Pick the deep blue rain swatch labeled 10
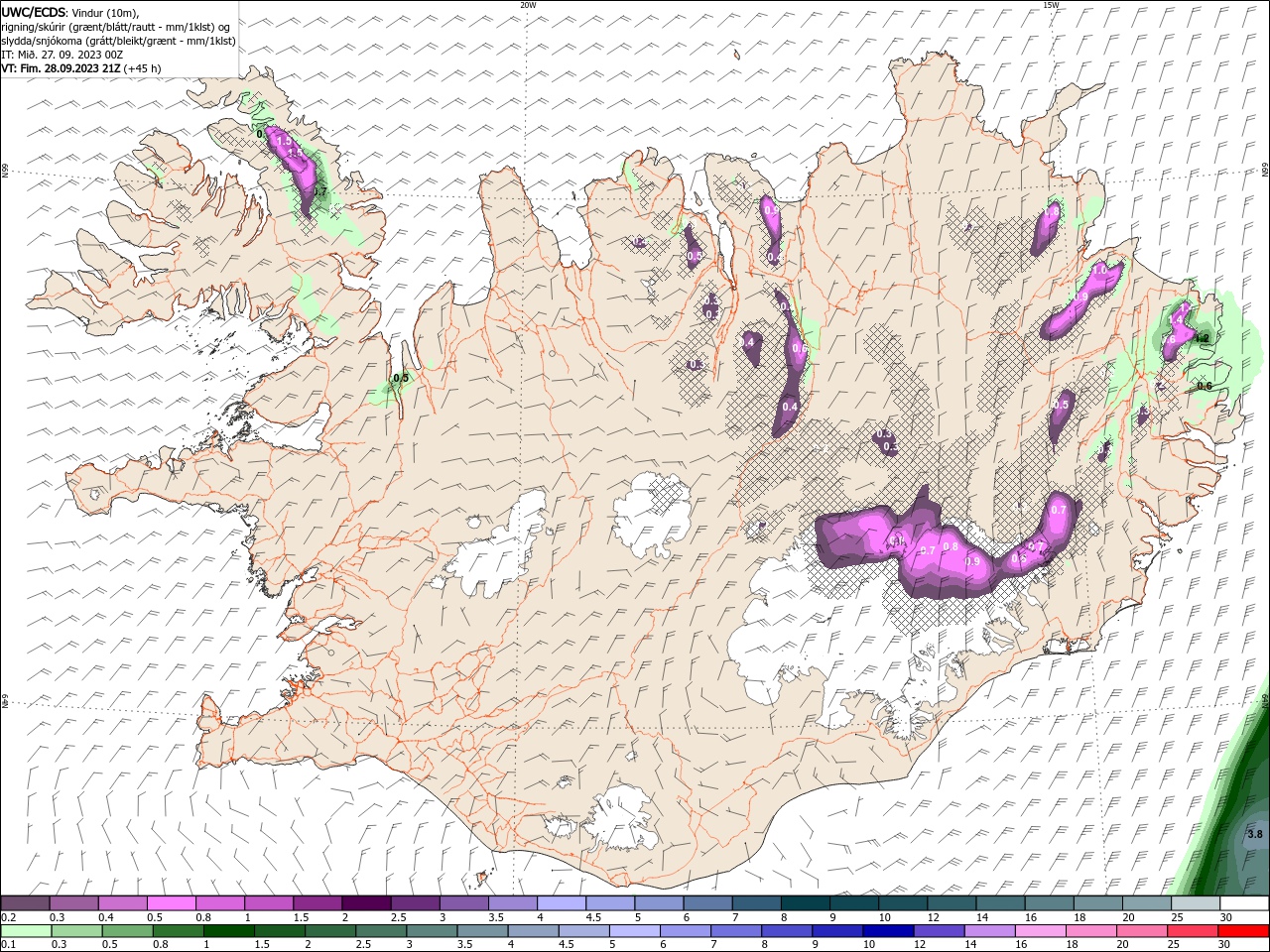 [x=888, y=931]
